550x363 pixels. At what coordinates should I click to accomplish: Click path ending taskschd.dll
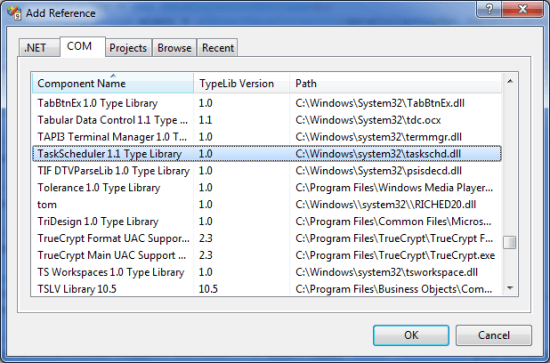[378, 154]
